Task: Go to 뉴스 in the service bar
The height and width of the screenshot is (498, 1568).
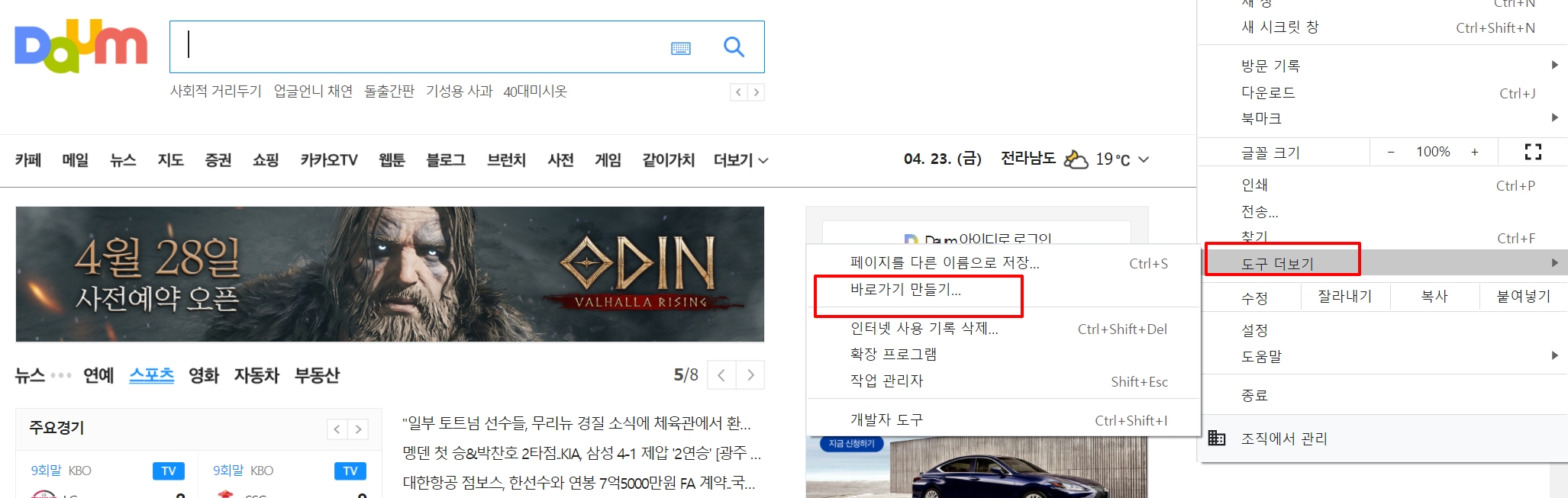Action: click(x=123, y=160)
